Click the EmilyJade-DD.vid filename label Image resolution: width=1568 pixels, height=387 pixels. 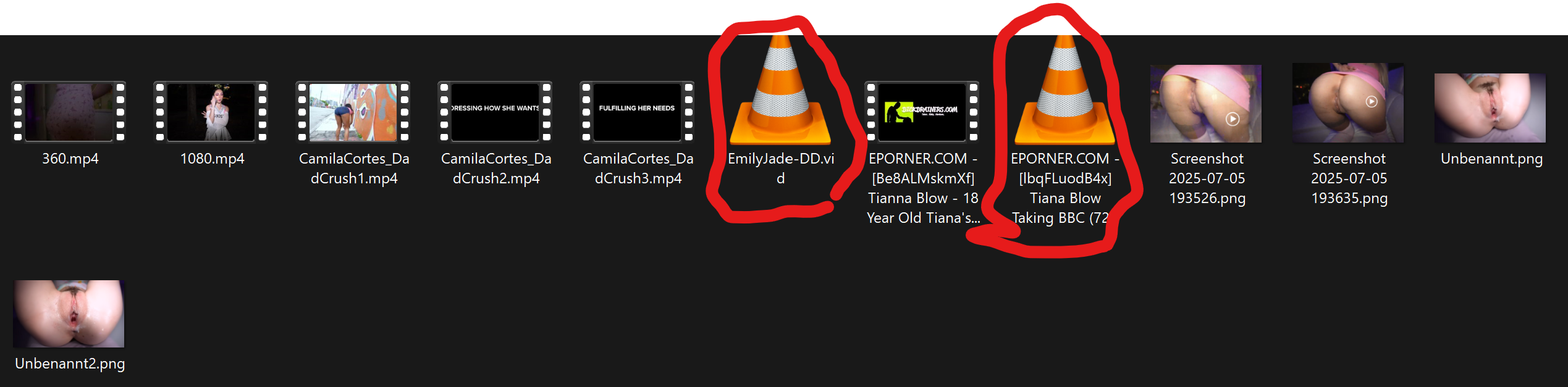coord(781,169)
